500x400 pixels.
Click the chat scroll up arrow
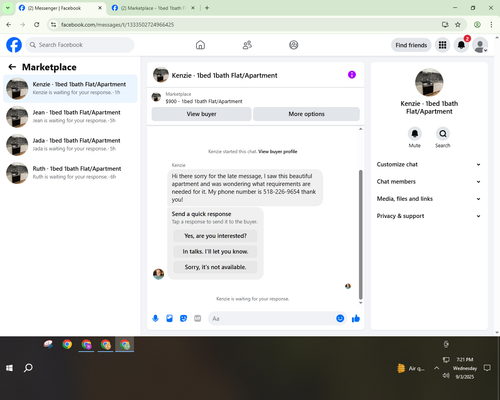pyautogui.click(x=360, y=129)
